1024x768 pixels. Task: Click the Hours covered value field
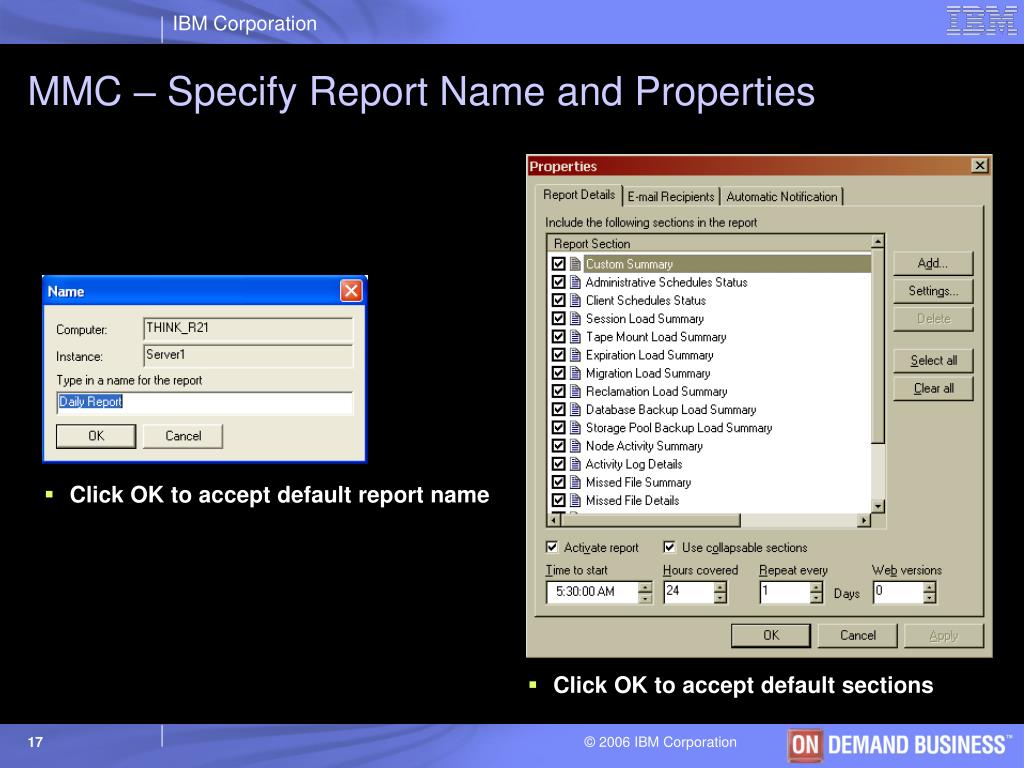click(689, 592)
